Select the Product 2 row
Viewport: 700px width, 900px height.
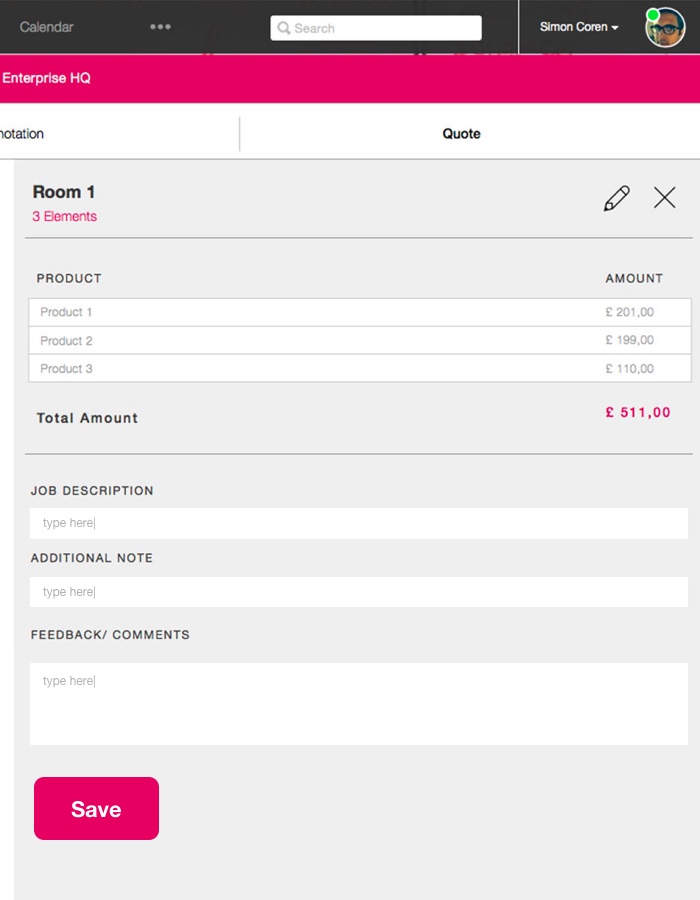(x=359, y=340)
